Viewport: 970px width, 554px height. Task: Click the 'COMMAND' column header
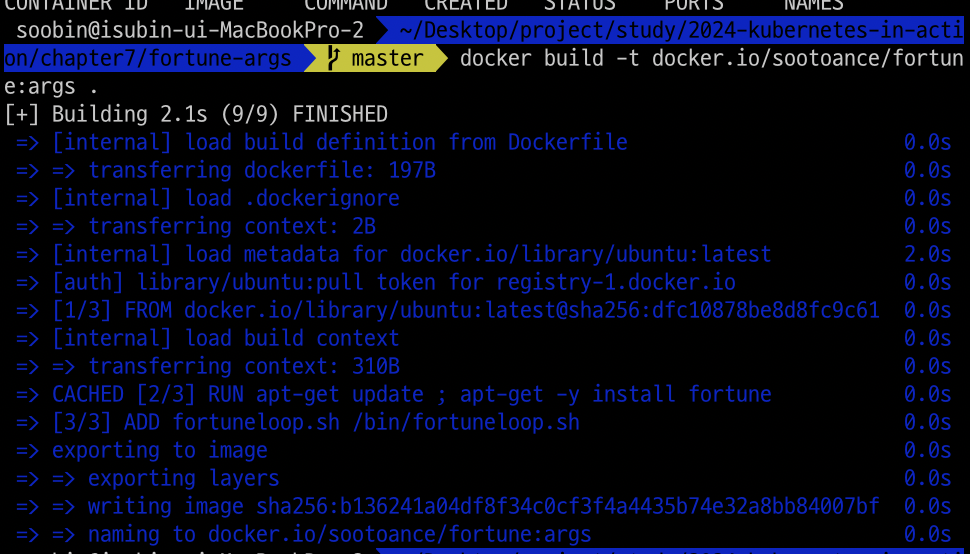click(x=346, y=5)
